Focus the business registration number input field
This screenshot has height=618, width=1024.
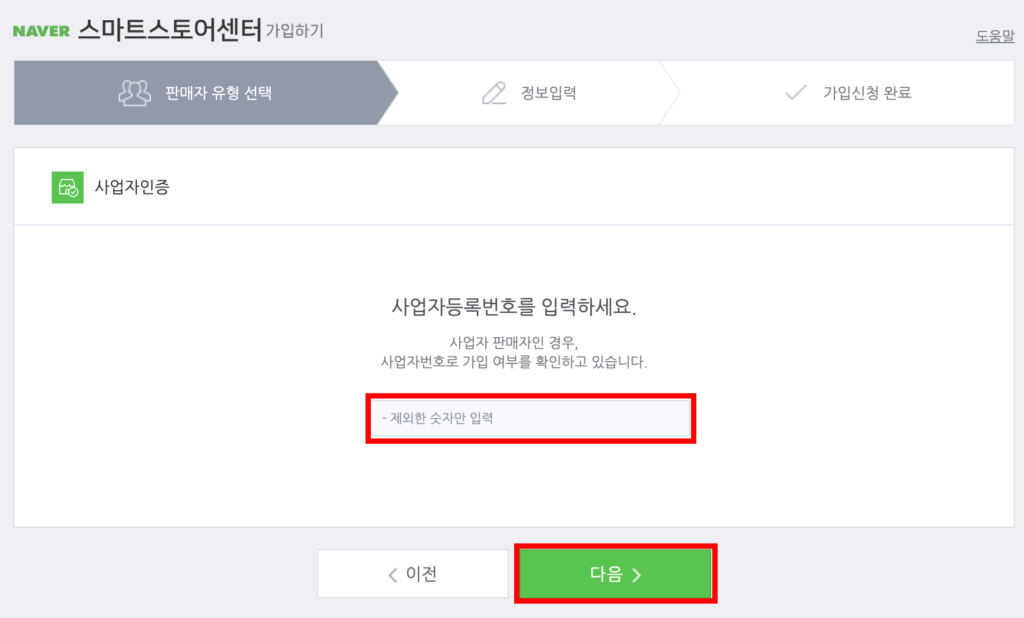click(530, 418)
